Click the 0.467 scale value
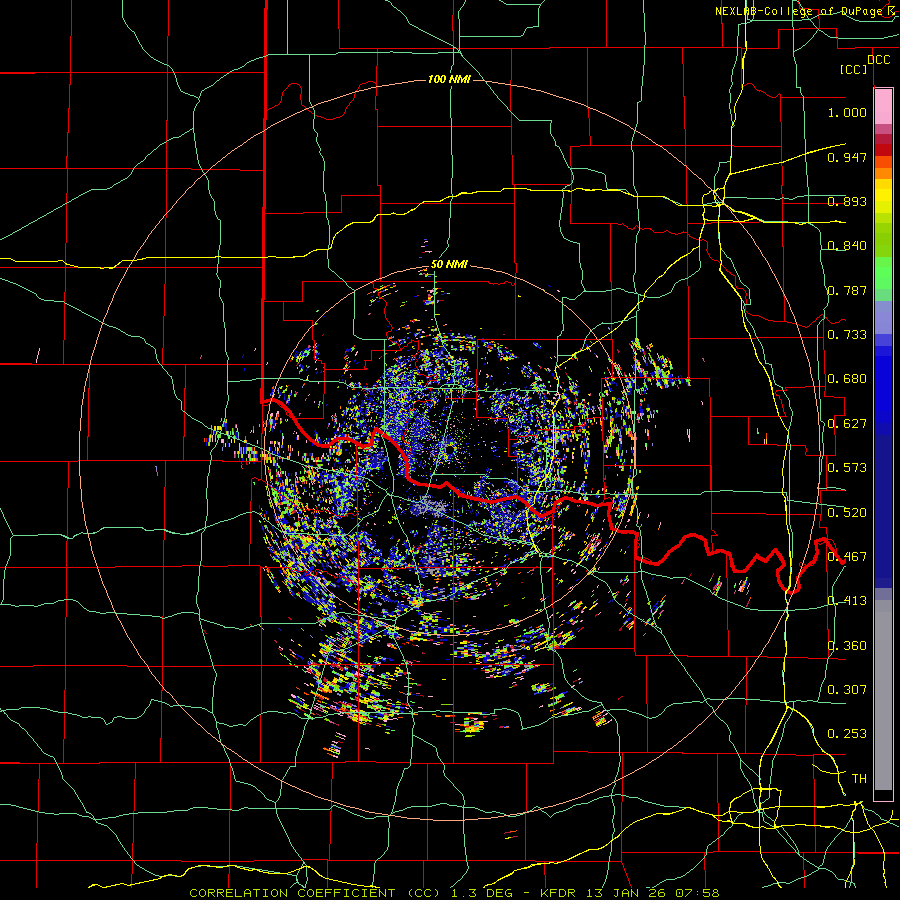 [x=847, y=557]
